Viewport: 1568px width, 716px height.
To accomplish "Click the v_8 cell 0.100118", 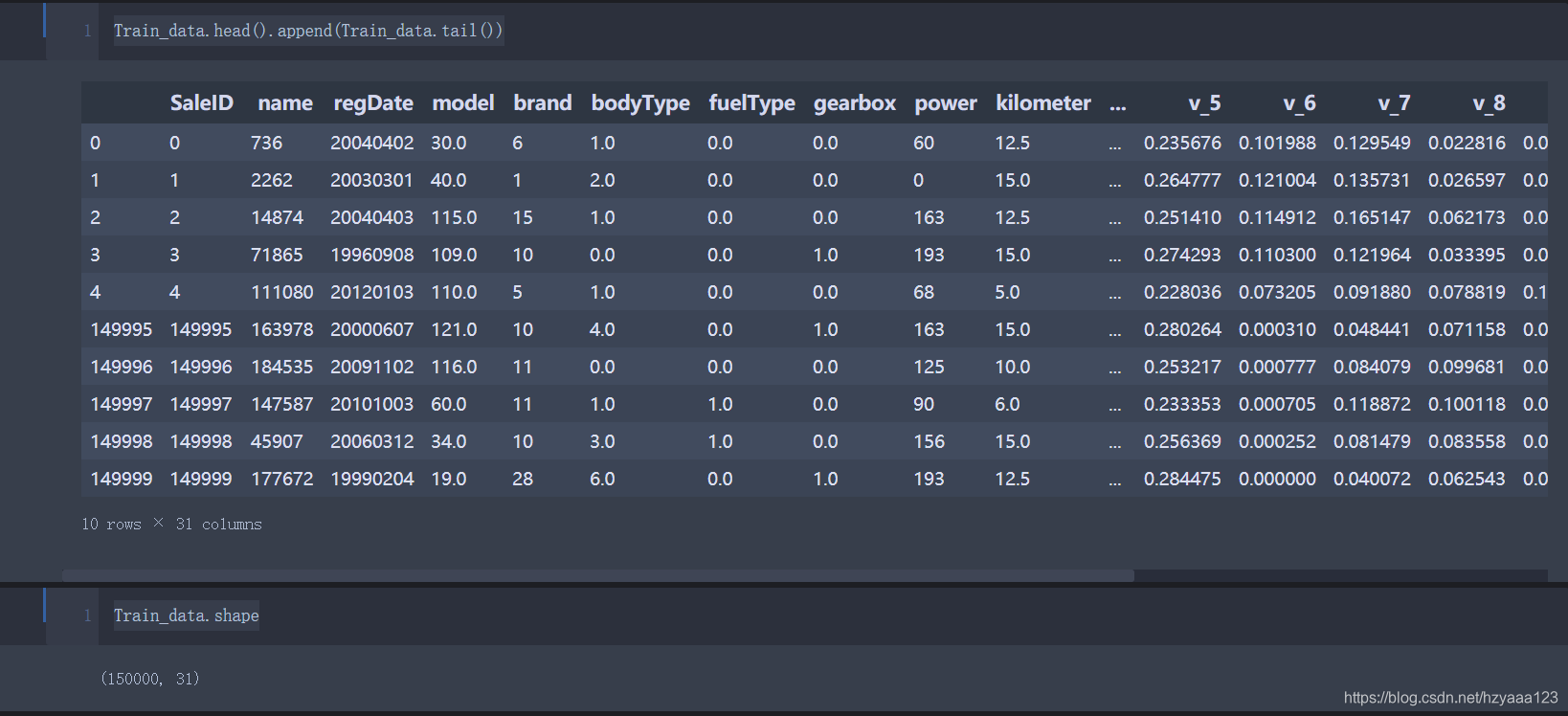I will pos(1467,404).
